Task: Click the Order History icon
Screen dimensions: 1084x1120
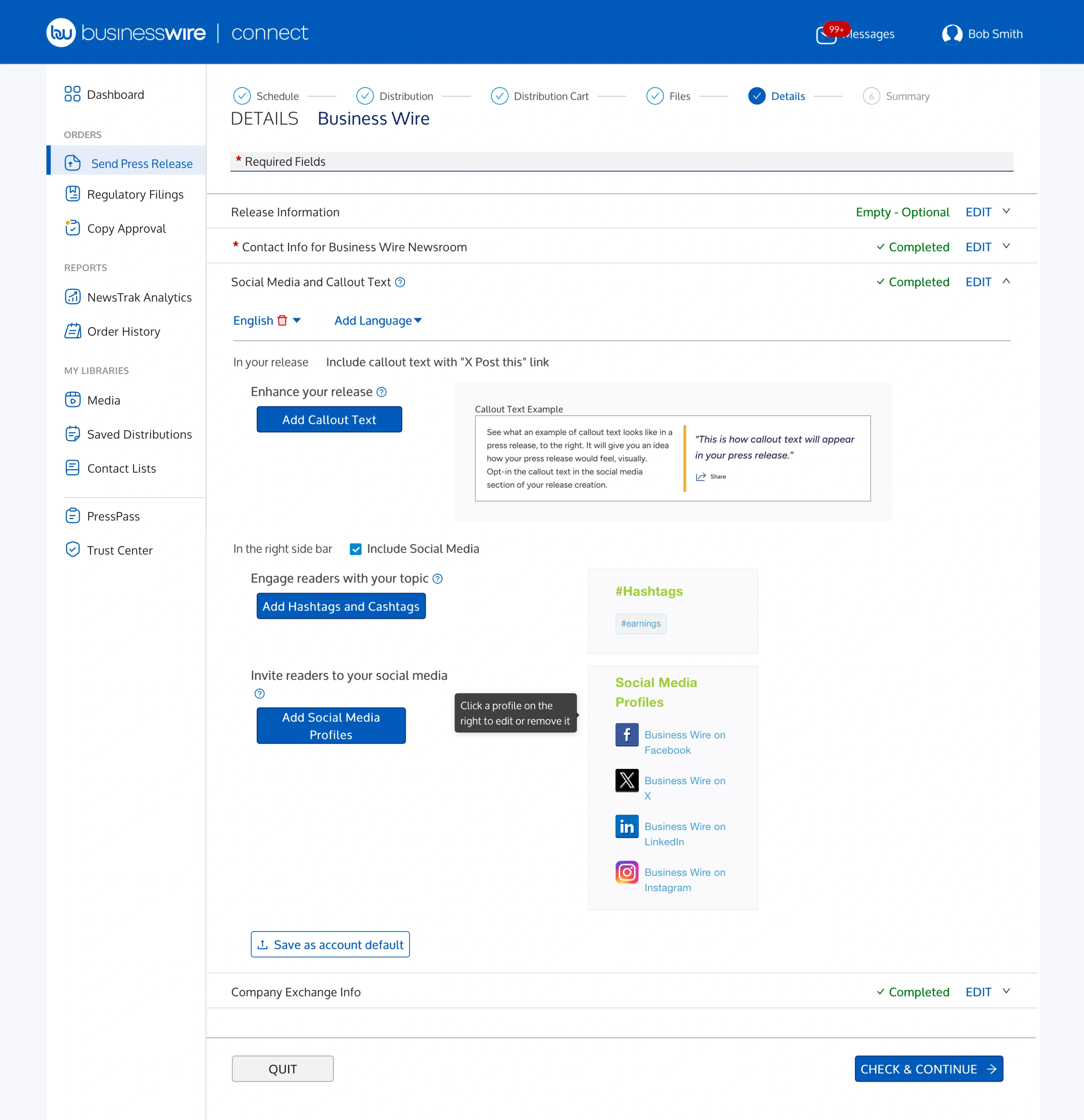Action: (x=73, y=331)
